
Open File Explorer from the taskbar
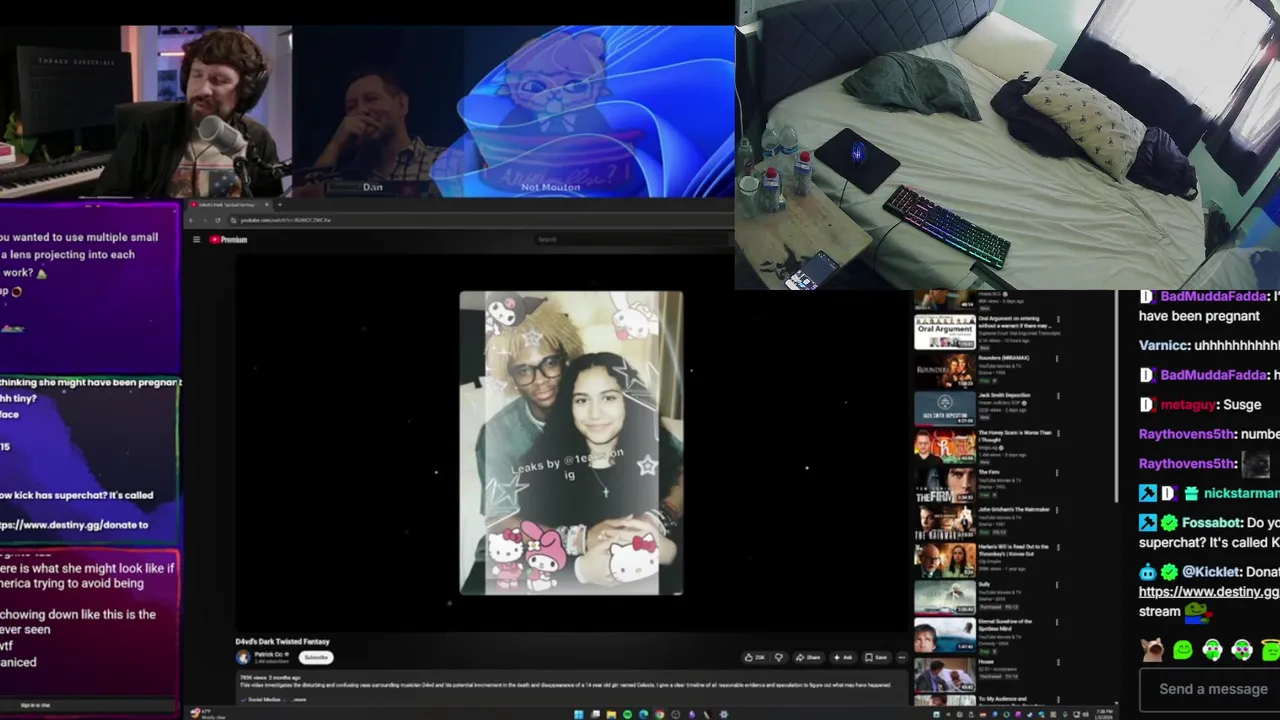click(611, 714)
